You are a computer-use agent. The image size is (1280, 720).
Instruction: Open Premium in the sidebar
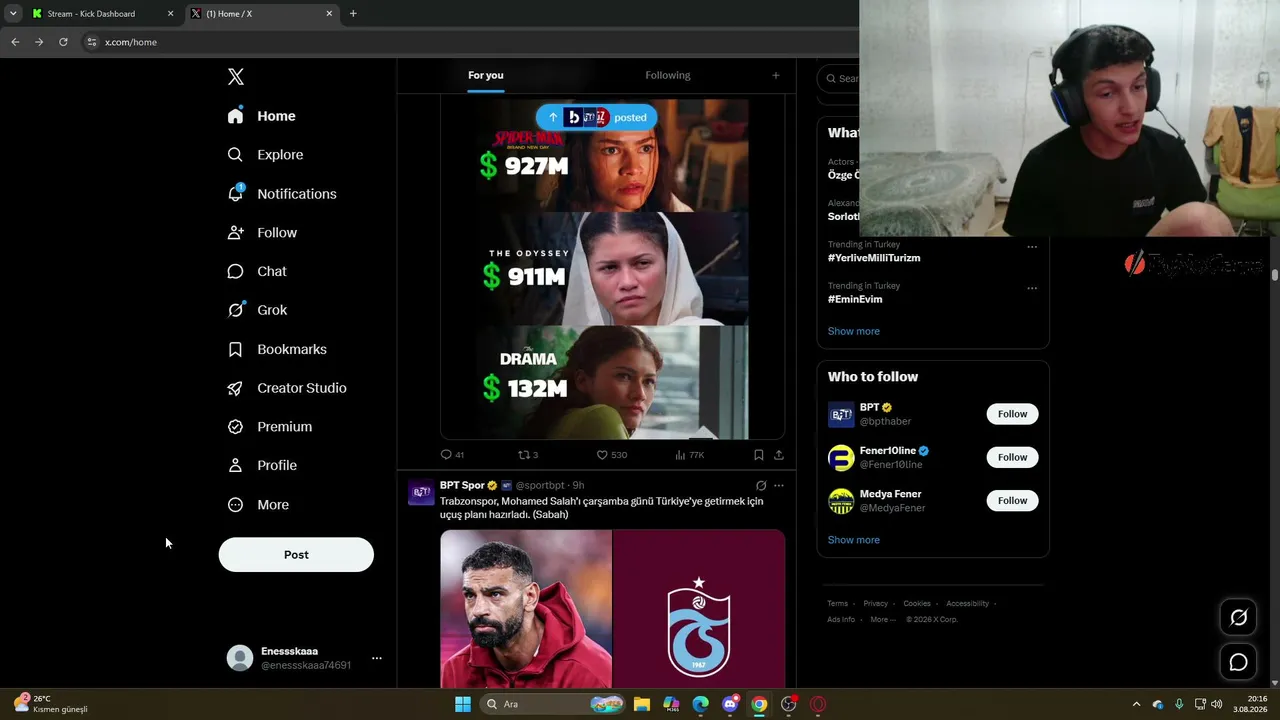(x=270, y=426)
